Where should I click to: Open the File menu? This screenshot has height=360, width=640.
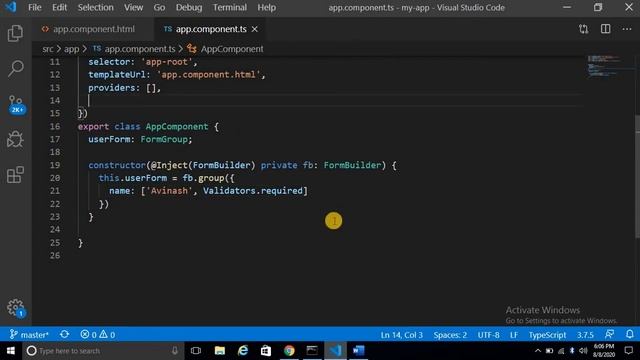(35, 7)
